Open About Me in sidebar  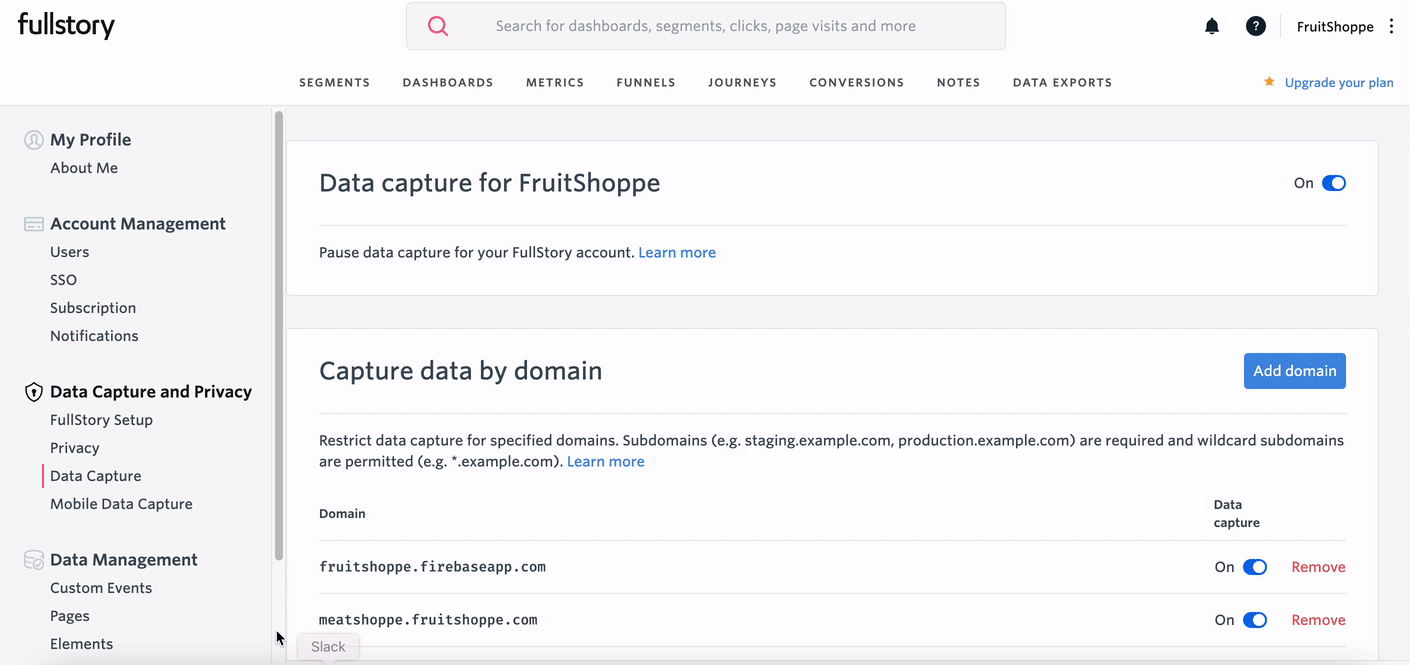84,168
